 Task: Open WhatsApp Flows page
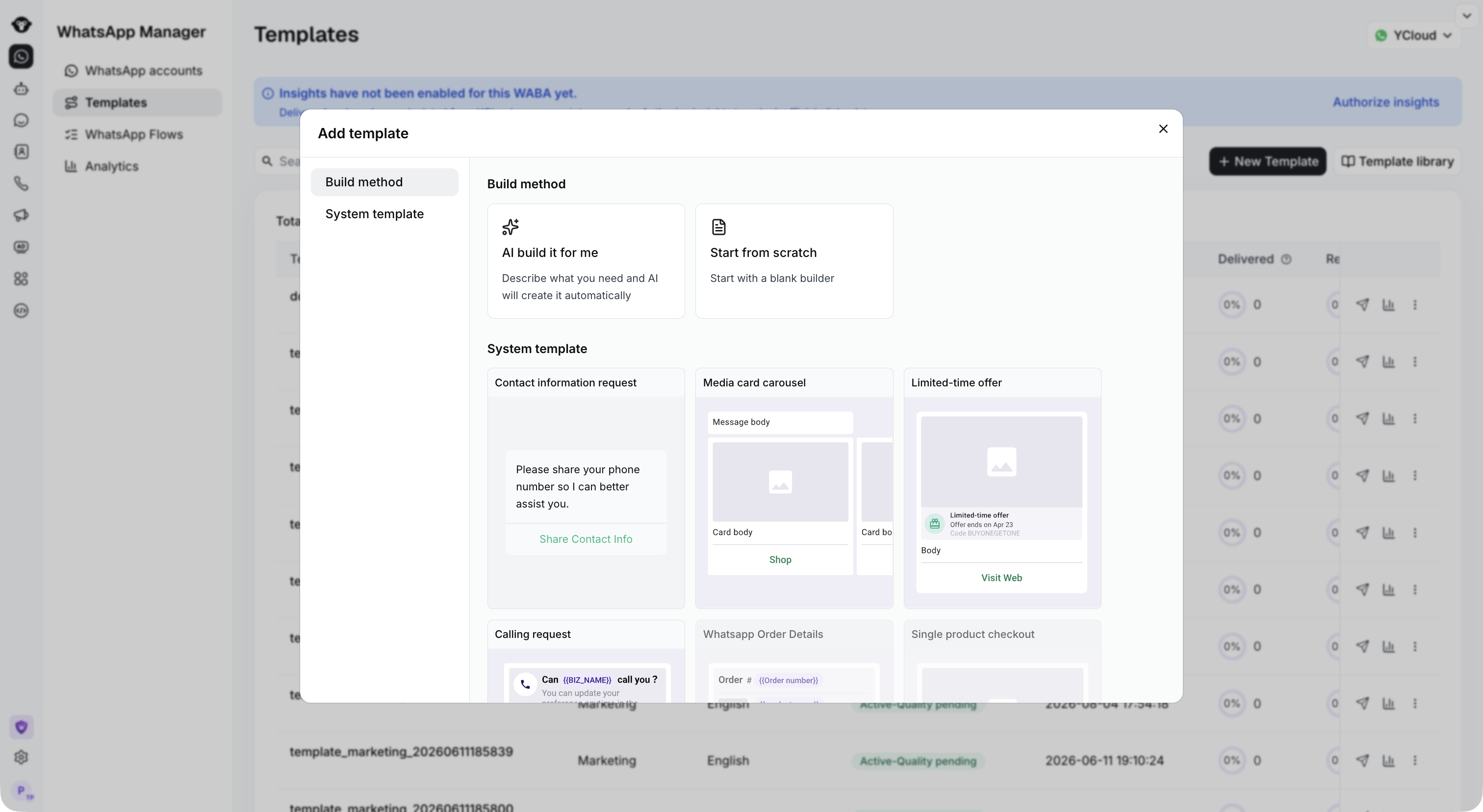[137, 134]
